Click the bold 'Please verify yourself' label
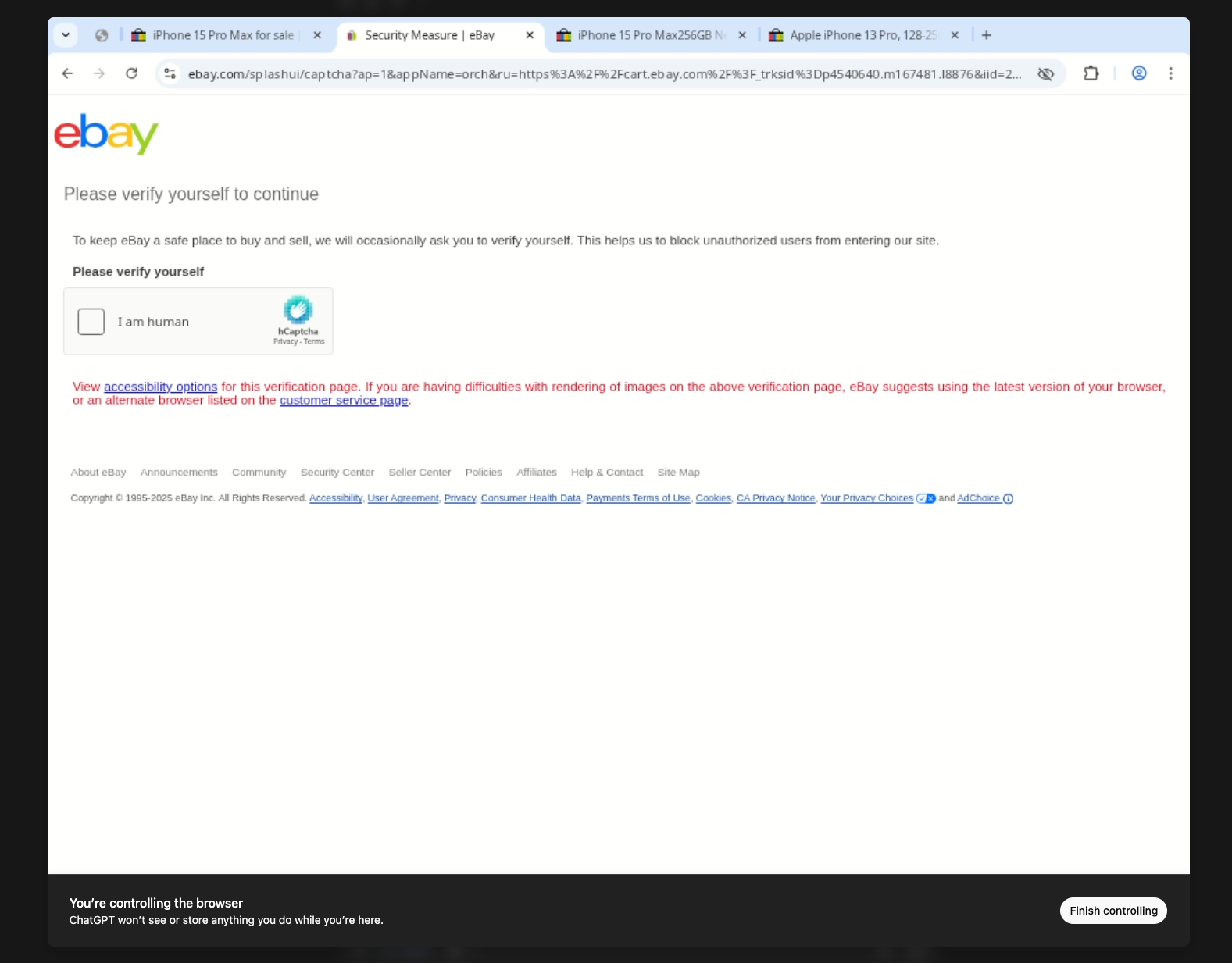 pos(138,272)
